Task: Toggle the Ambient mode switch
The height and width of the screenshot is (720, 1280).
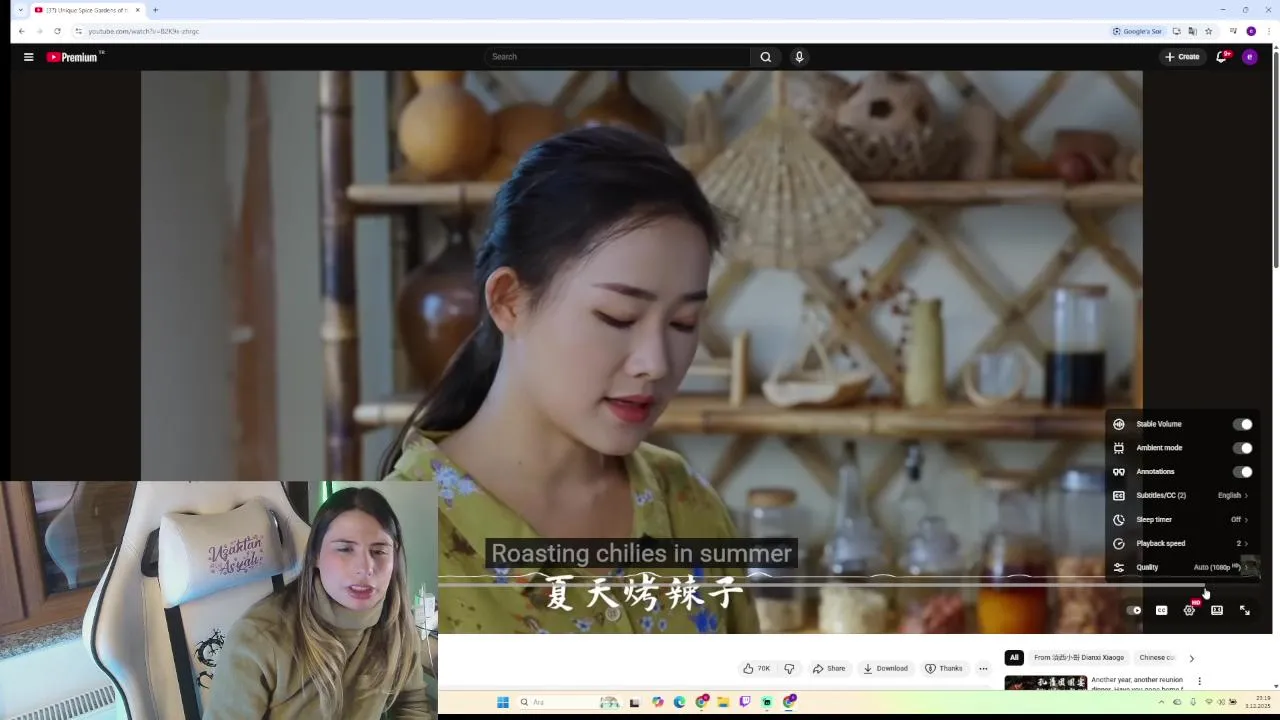Action: coord(1242,448)
